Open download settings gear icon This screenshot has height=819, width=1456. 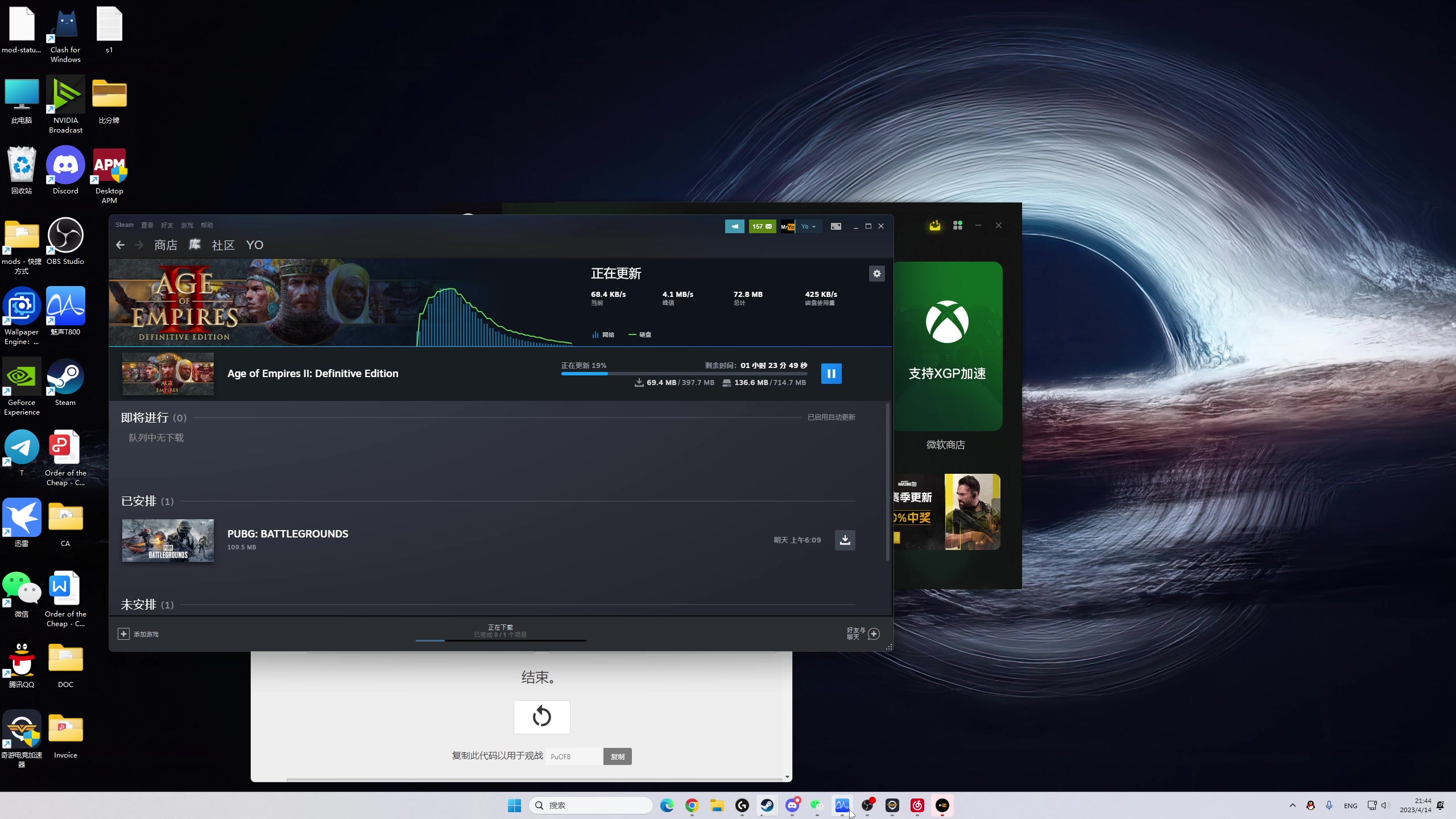pyautogui.click(x=876, y=274)
